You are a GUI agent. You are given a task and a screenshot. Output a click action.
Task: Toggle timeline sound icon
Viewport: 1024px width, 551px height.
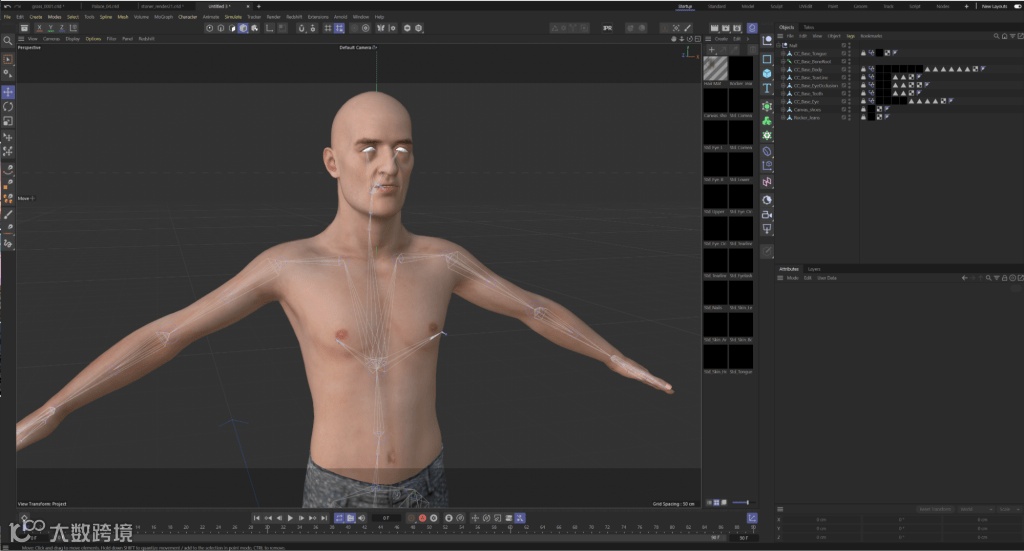tap(361, 518)
